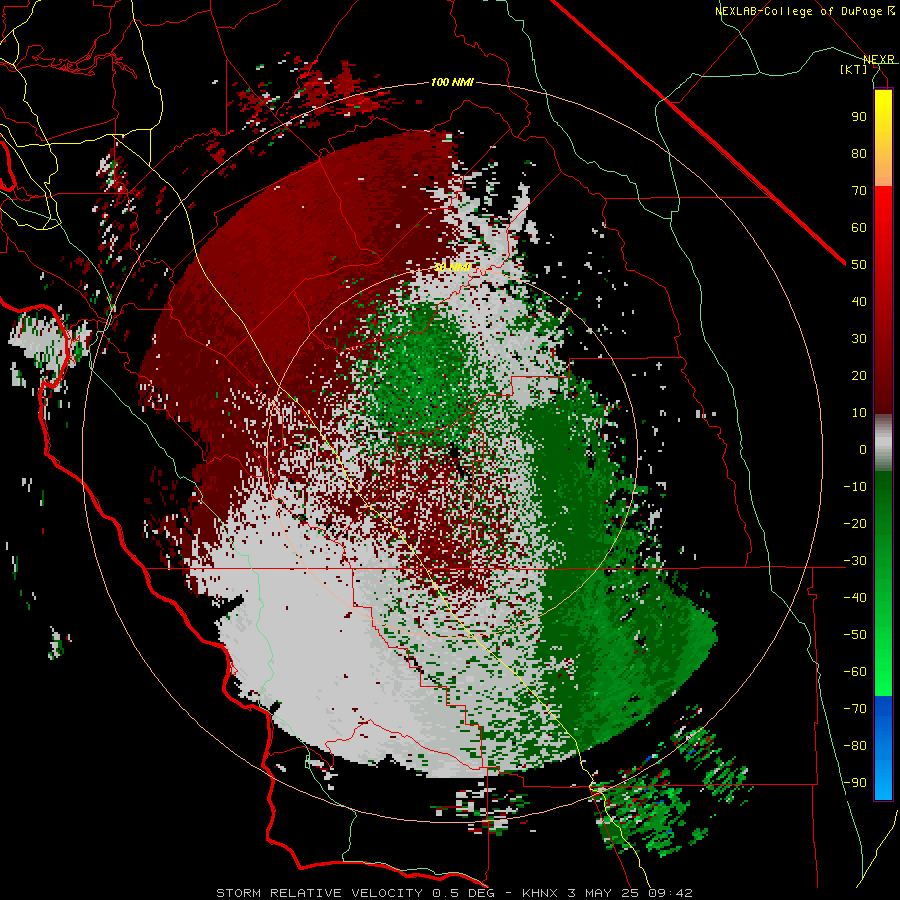Click the -90 value on the velocity scale
900x900 pixels.
tap(855, 783)
